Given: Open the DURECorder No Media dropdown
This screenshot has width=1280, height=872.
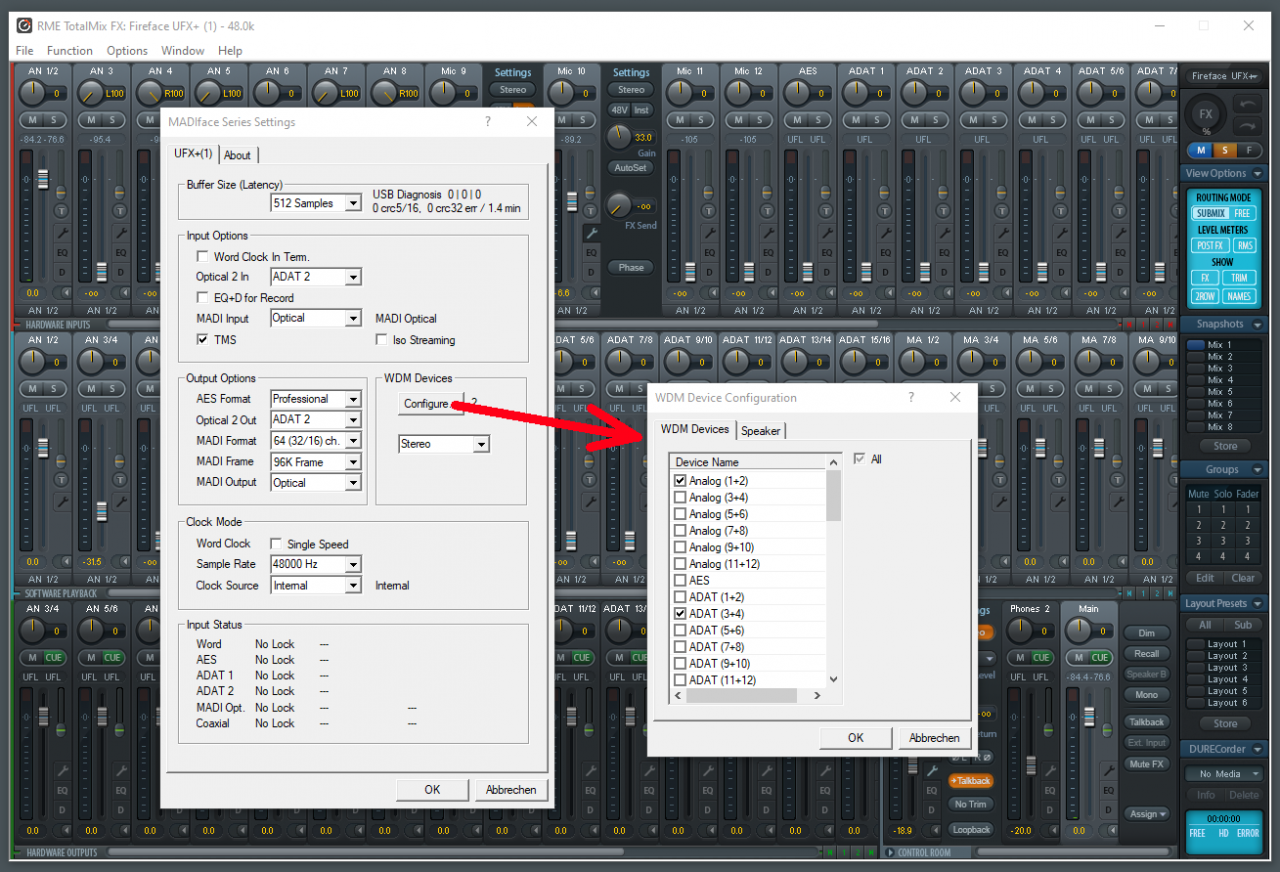Looking at the screenshot, I should (x=1226, y=774).
